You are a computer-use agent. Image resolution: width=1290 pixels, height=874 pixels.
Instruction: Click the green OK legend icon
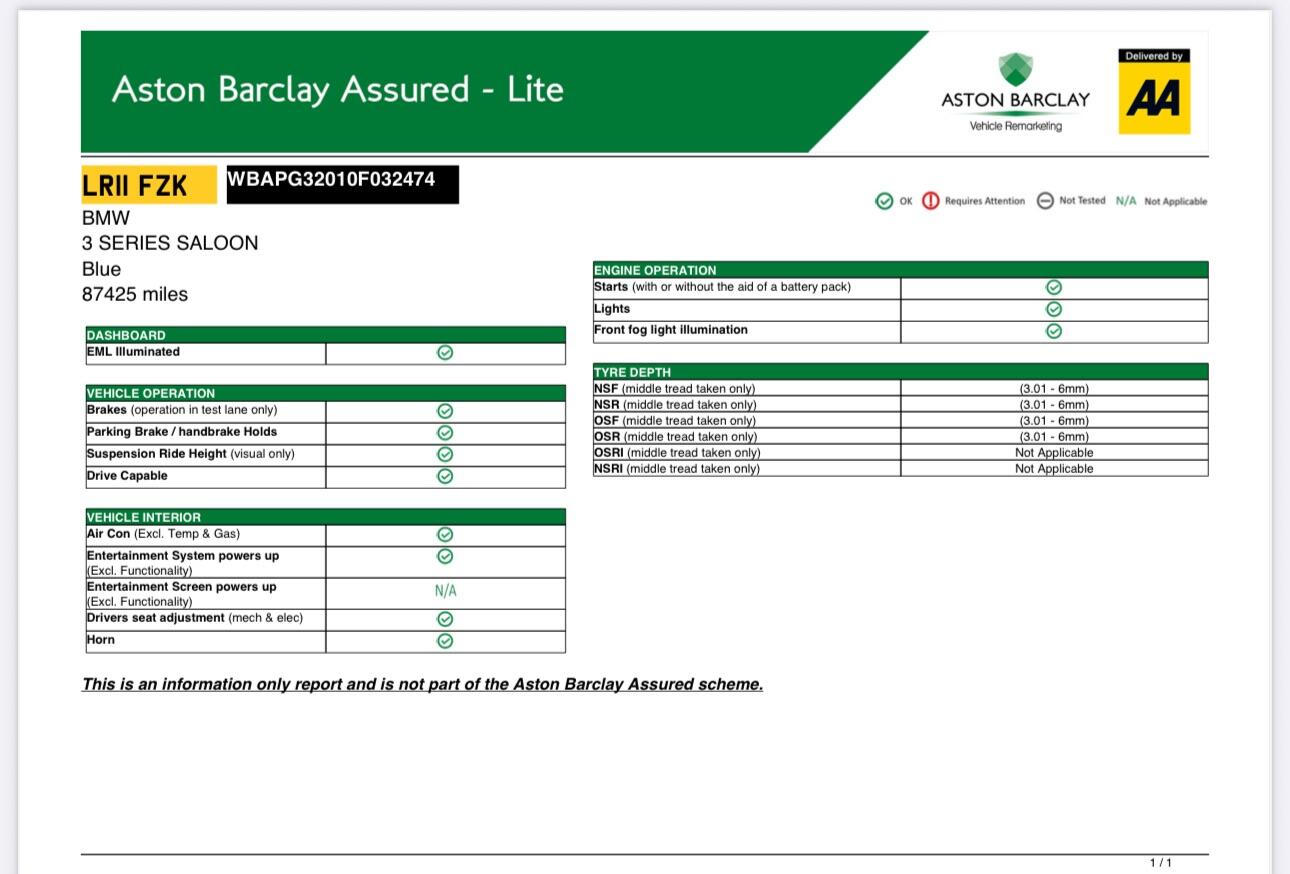tap(884, 201)
